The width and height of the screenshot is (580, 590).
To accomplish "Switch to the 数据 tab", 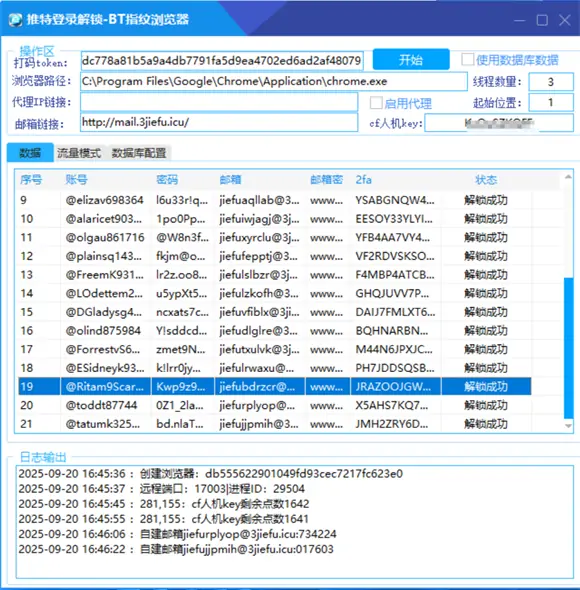I will [30, 153].
